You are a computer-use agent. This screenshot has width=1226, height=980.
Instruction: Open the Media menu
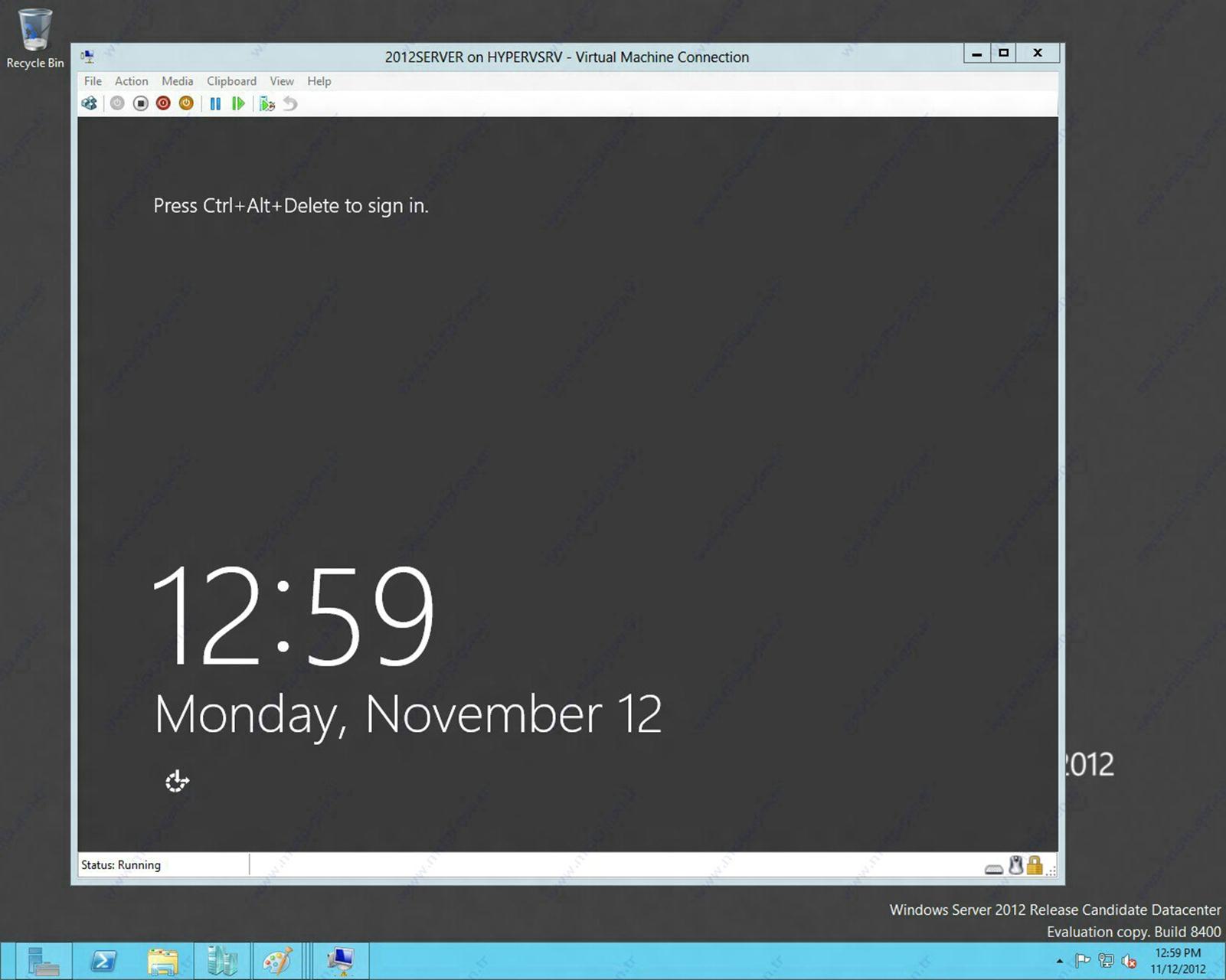pos(177,81)
